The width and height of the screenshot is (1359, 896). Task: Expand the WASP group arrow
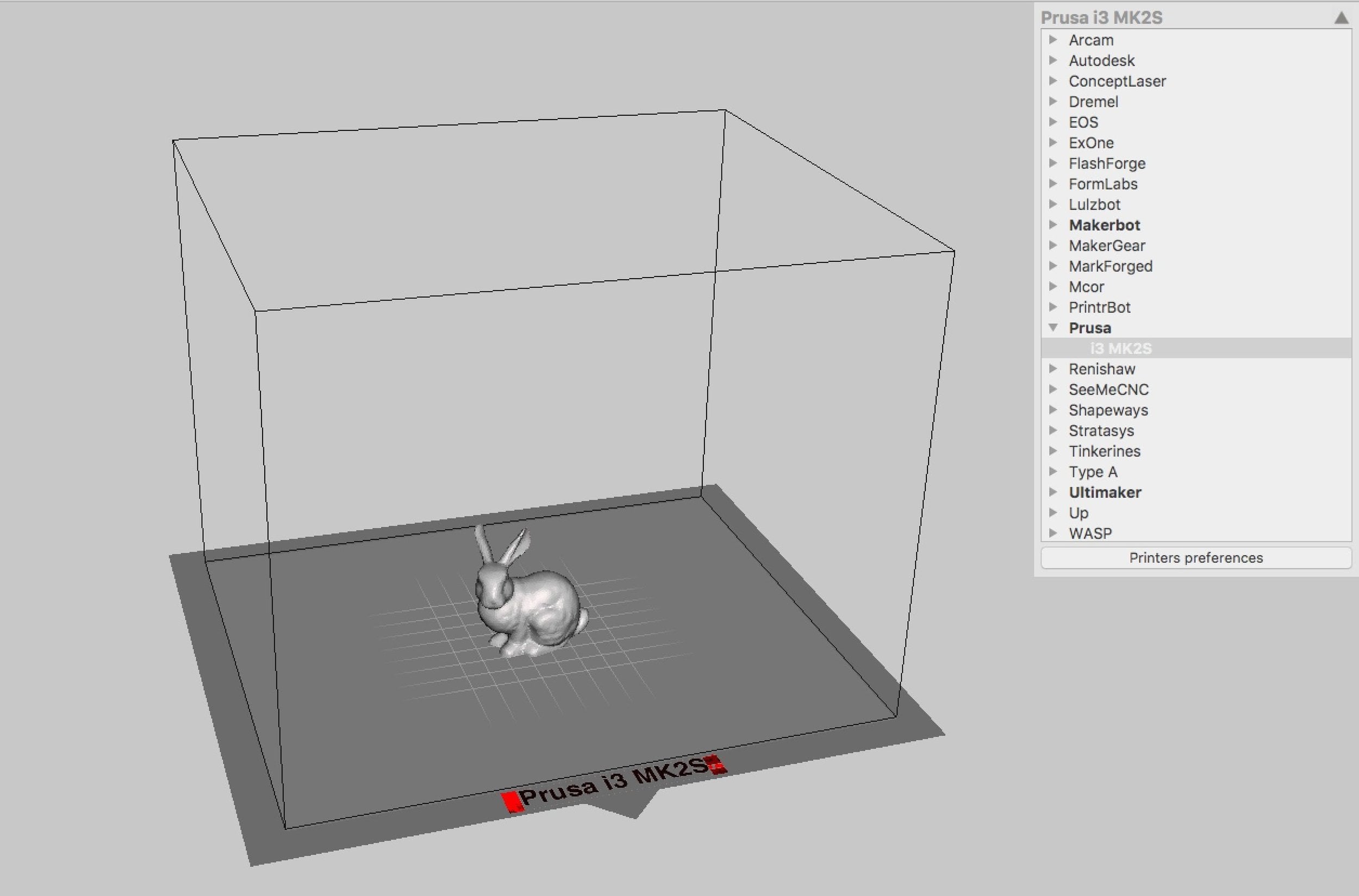point(1052,533)
